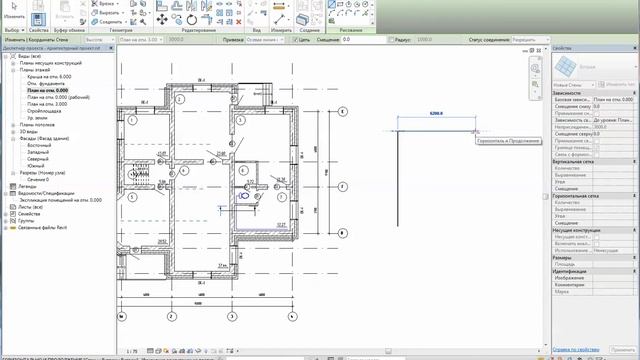640x360 pixels.
Task: Open the Стройплощадка floor plan view
Action: click(x=44, y=111)
